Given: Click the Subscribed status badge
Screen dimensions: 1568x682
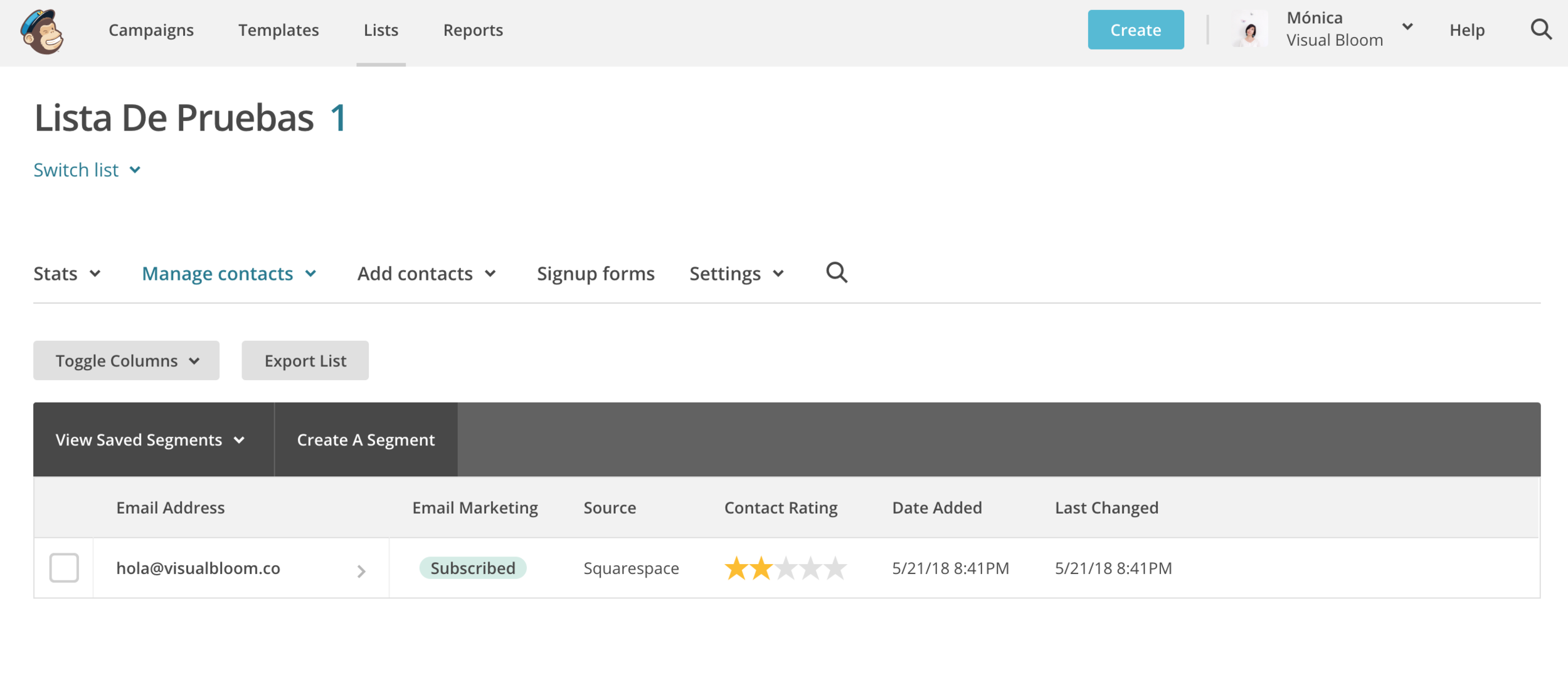Looking at the screenshot, I should click(x=472, y=568).
